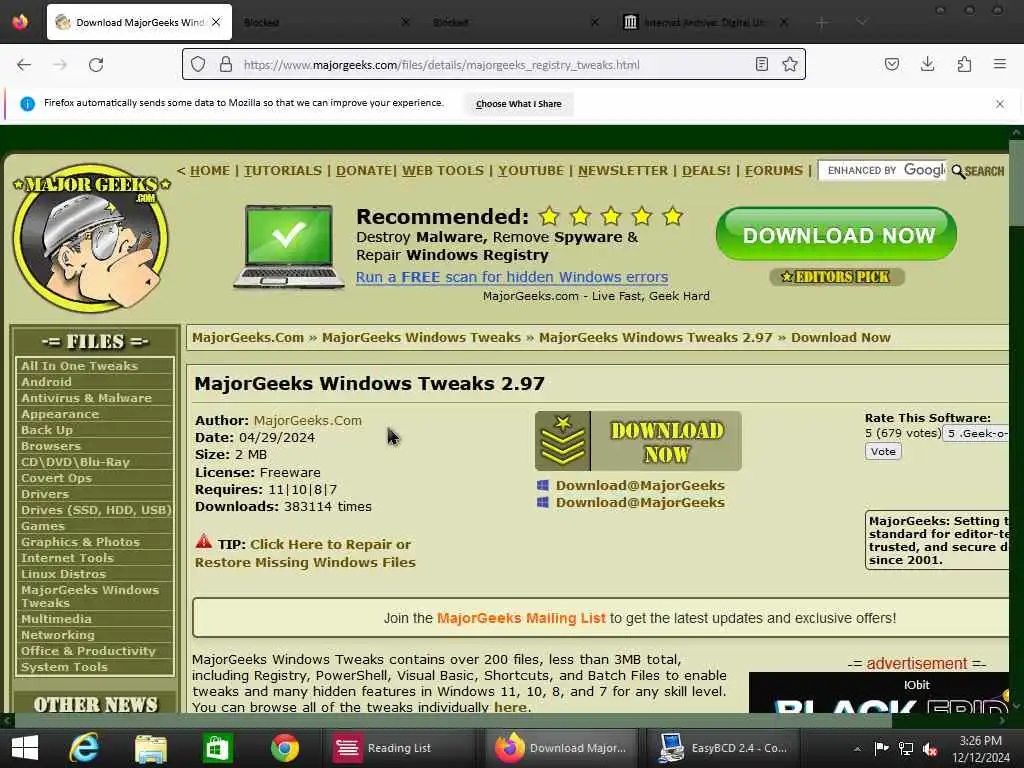Open the TUTORIALS menu link
Screen dimensions: 1024x768
click(x=283, y=170)
